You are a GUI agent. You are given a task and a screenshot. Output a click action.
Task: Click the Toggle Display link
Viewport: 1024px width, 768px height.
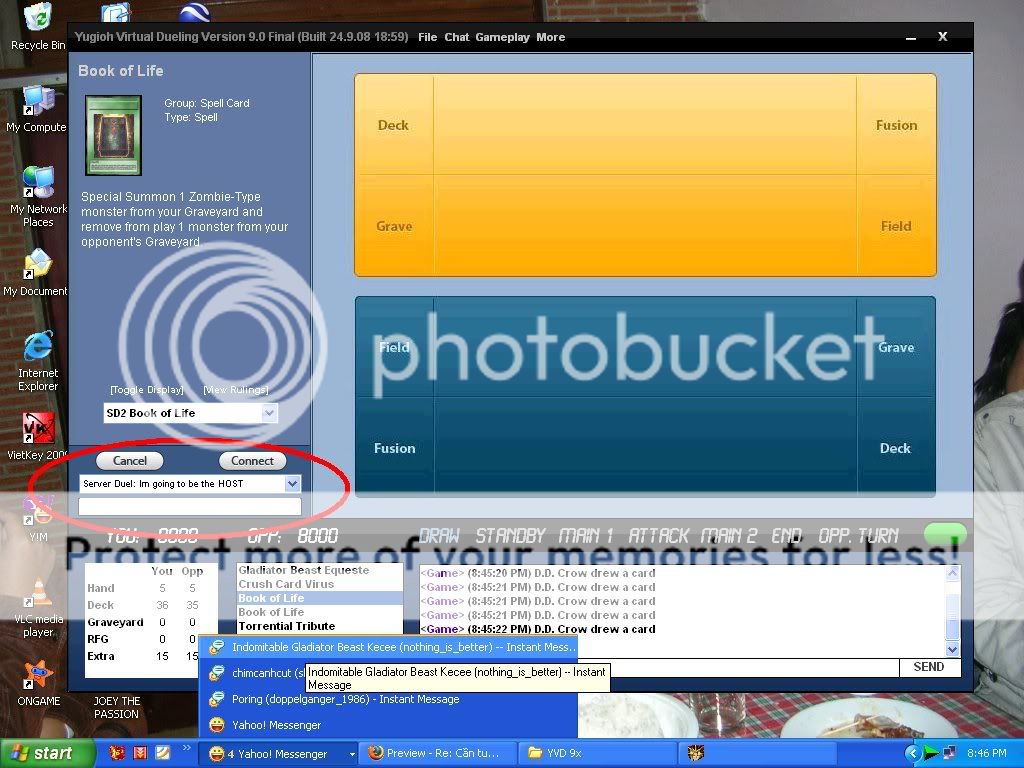tap(147, 390)
